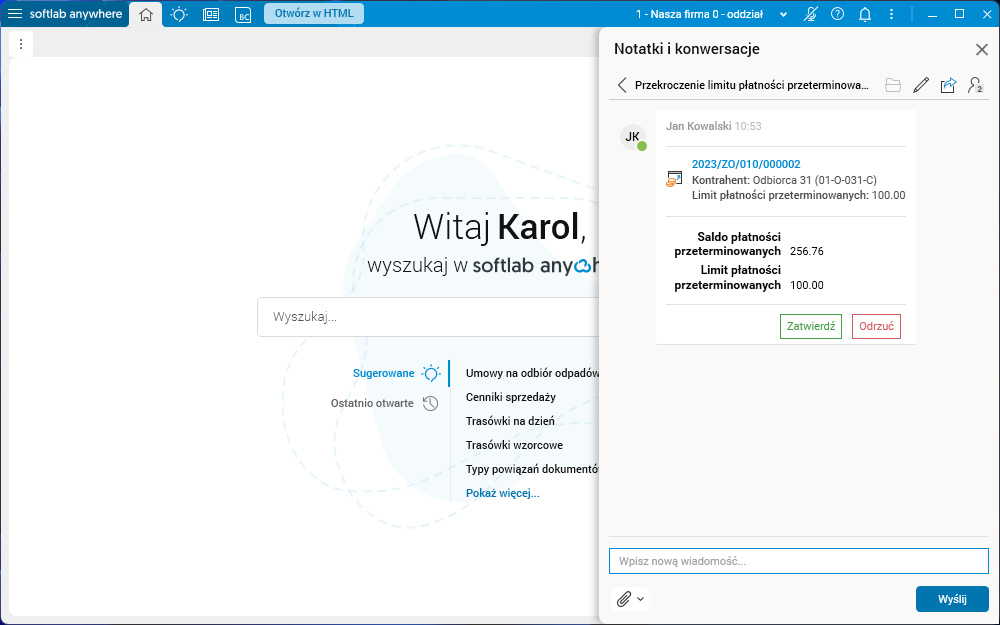Open the share conversation icon
1000x625 pixels.
point(948,85)
